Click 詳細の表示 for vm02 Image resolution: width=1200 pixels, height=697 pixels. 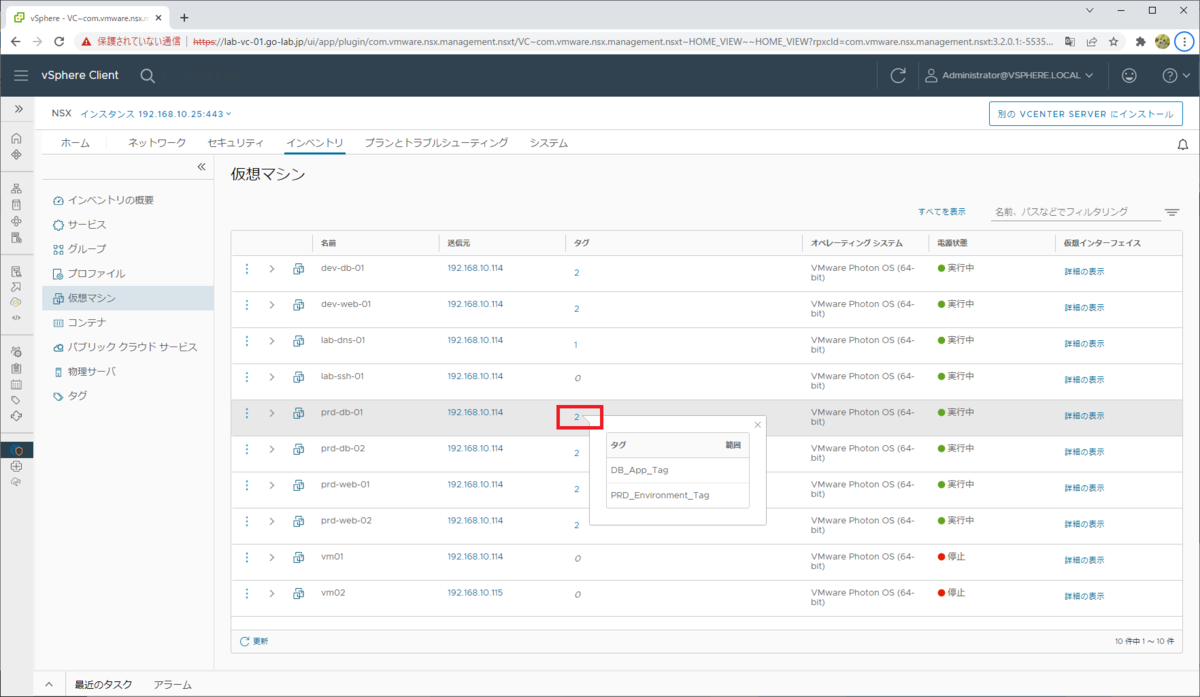pos(1084,596)
